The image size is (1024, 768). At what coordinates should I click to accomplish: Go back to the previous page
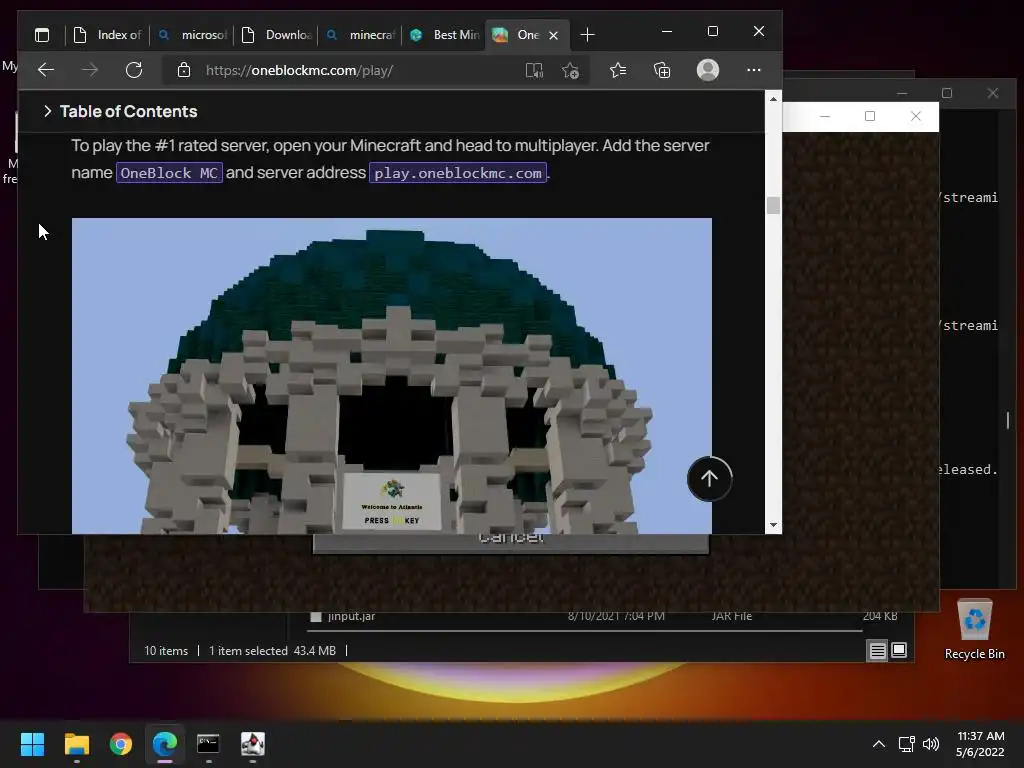(46, 70)
